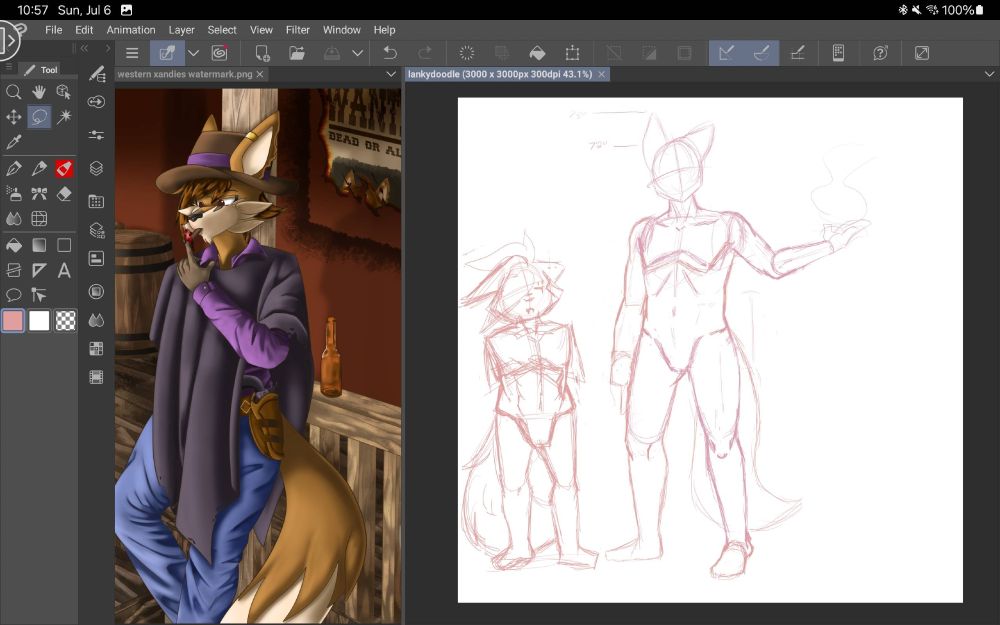This screenshot has height=625, width=1000.
Task: Select the Eyedropper tool
Action: point(13,141)
